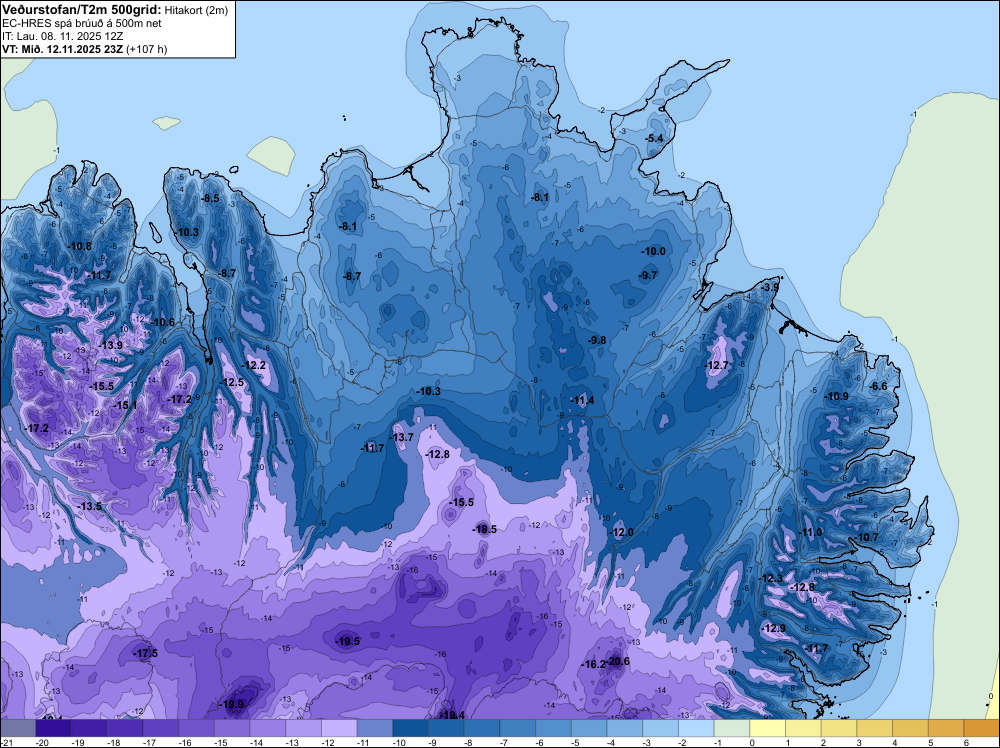Click the -15.1 temperature value
Viewport: 1000px width, 748px height.
click(125, 405)
